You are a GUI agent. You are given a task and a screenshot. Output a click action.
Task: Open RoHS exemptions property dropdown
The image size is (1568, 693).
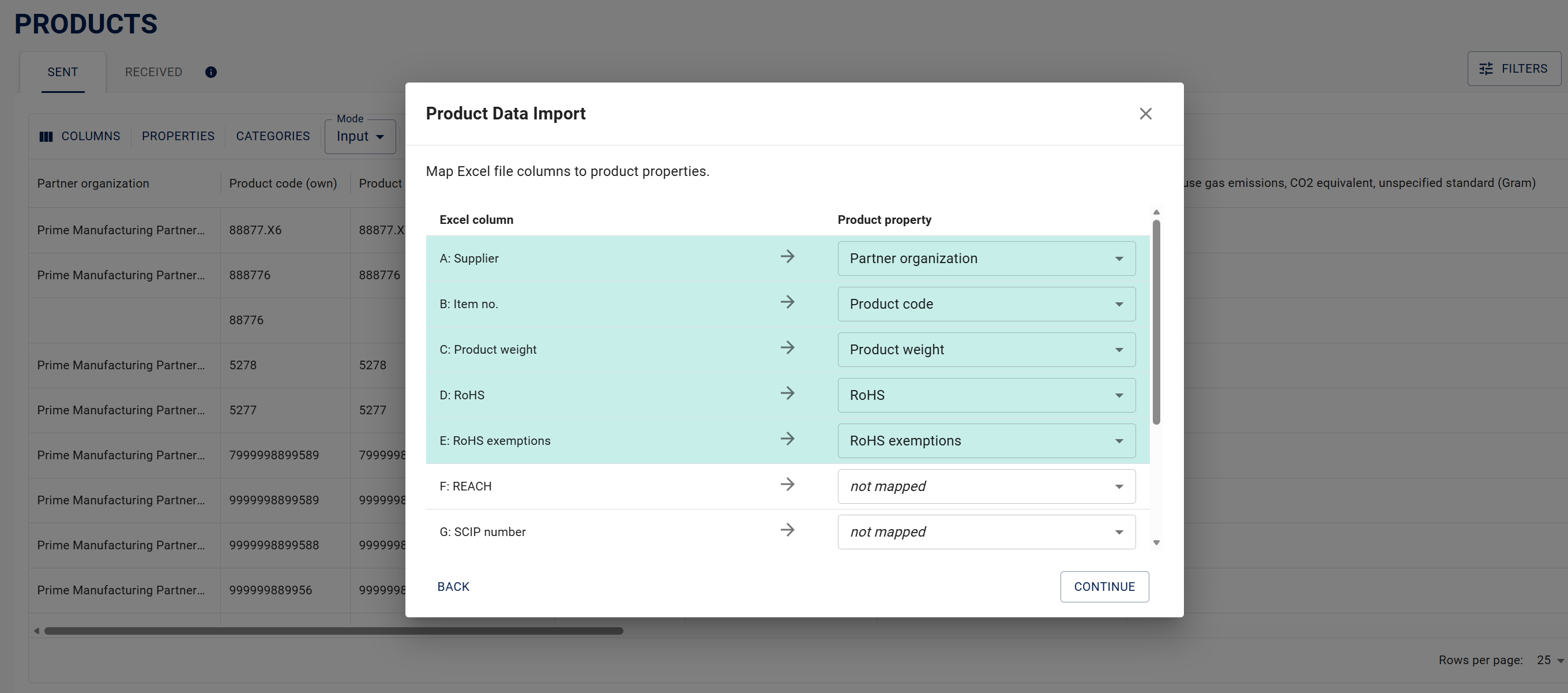986,441
